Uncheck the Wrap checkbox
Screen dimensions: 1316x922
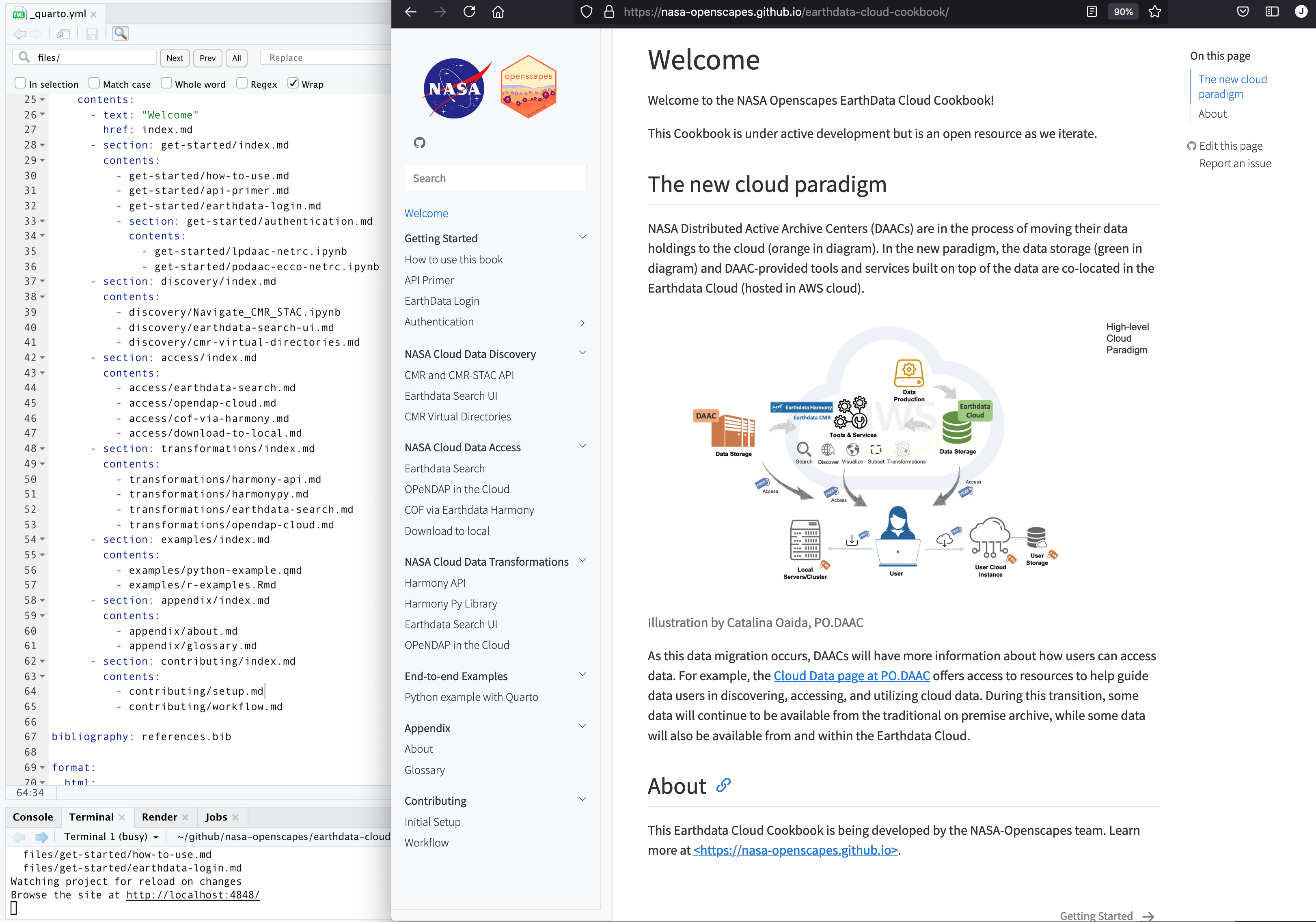click(x=293, y=84)
